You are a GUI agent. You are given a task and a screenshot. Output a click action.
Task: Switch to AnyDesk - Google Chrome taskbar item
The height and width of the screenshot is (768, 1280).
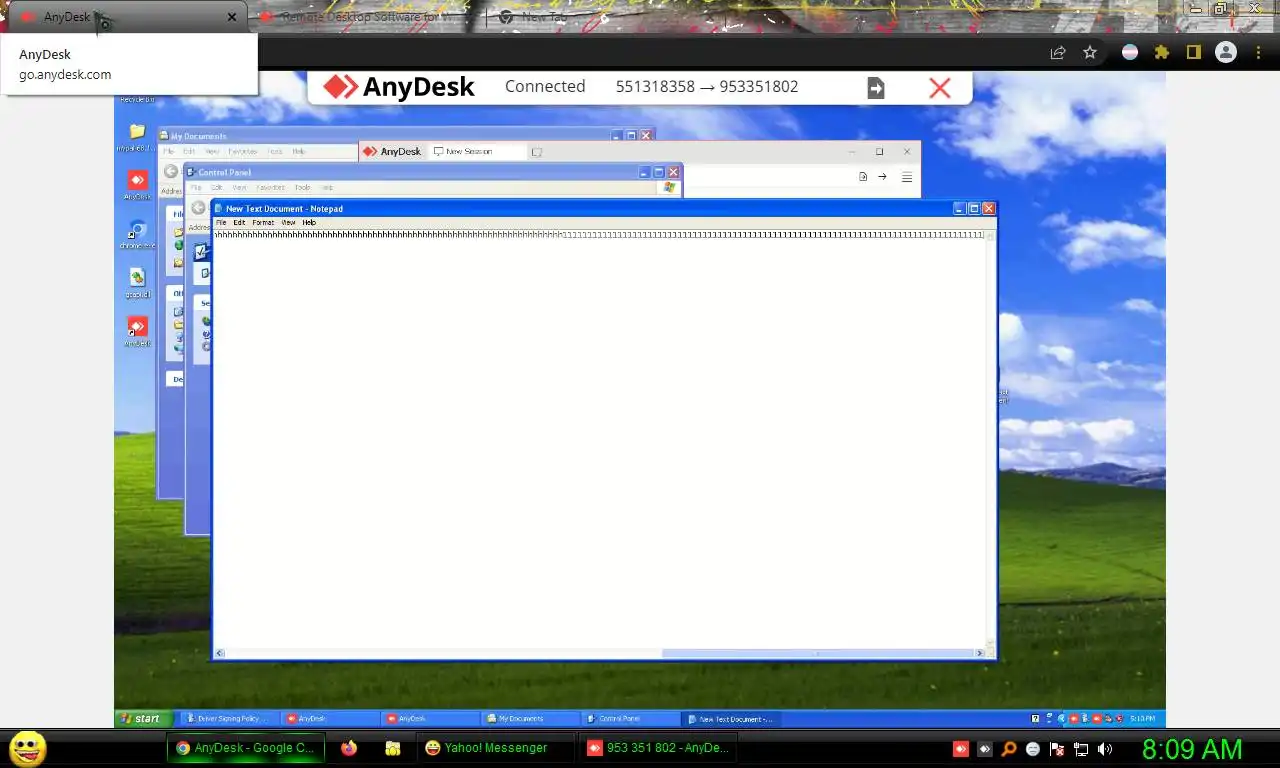pos(244,747)
